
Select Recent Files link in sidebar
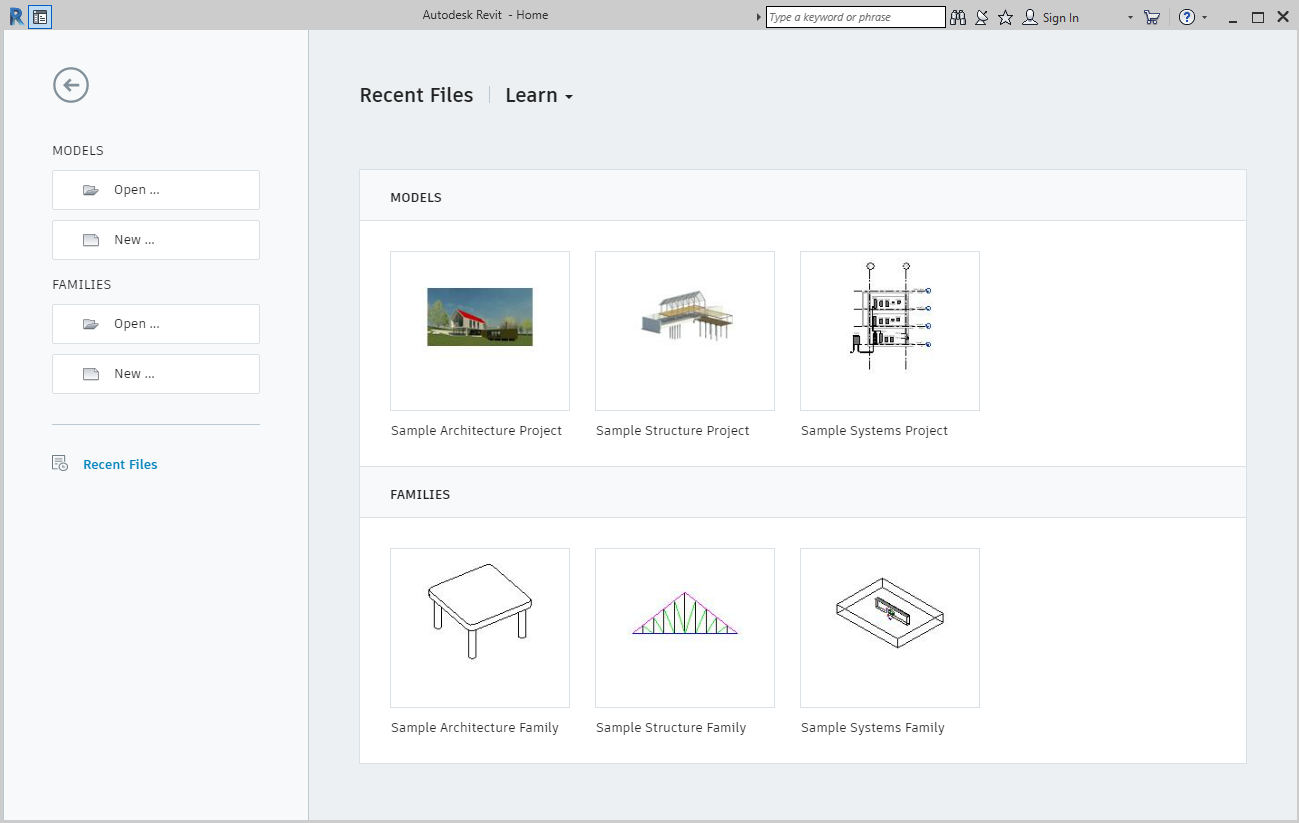(x=120, y=464)
